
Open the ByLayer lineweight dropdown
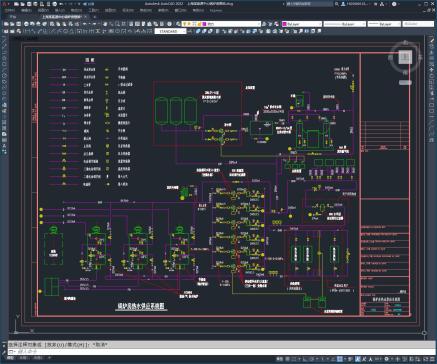point(398,24)
